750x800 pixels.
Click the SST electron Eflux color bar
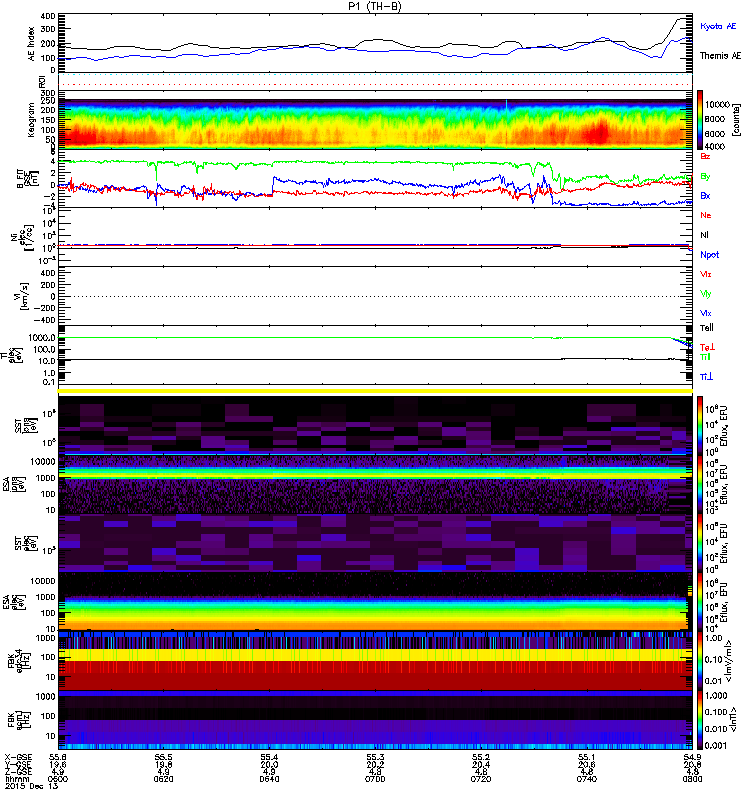tap(700, 543)
